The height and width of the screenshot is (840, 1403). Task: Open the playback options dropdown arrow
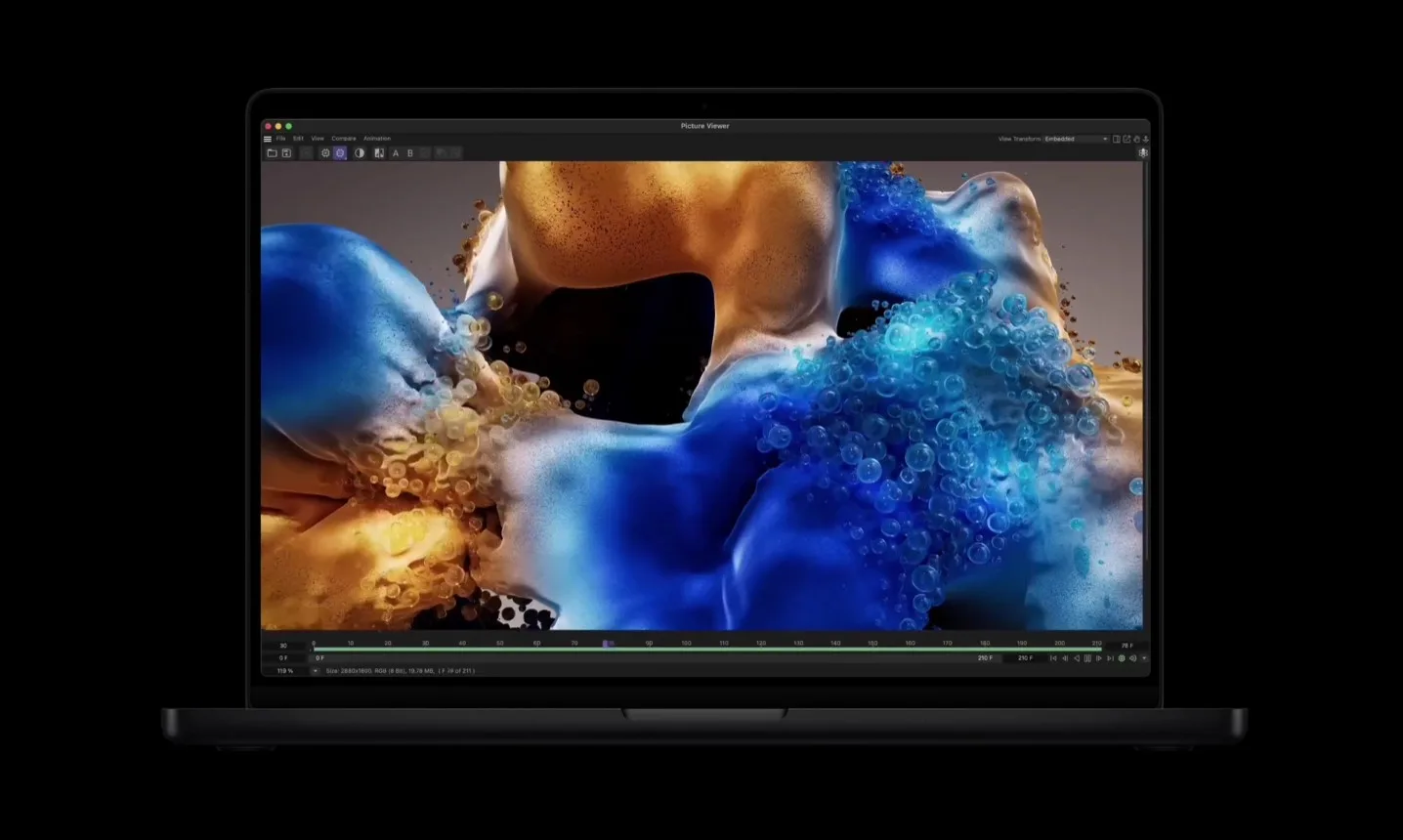(1144, 657)
